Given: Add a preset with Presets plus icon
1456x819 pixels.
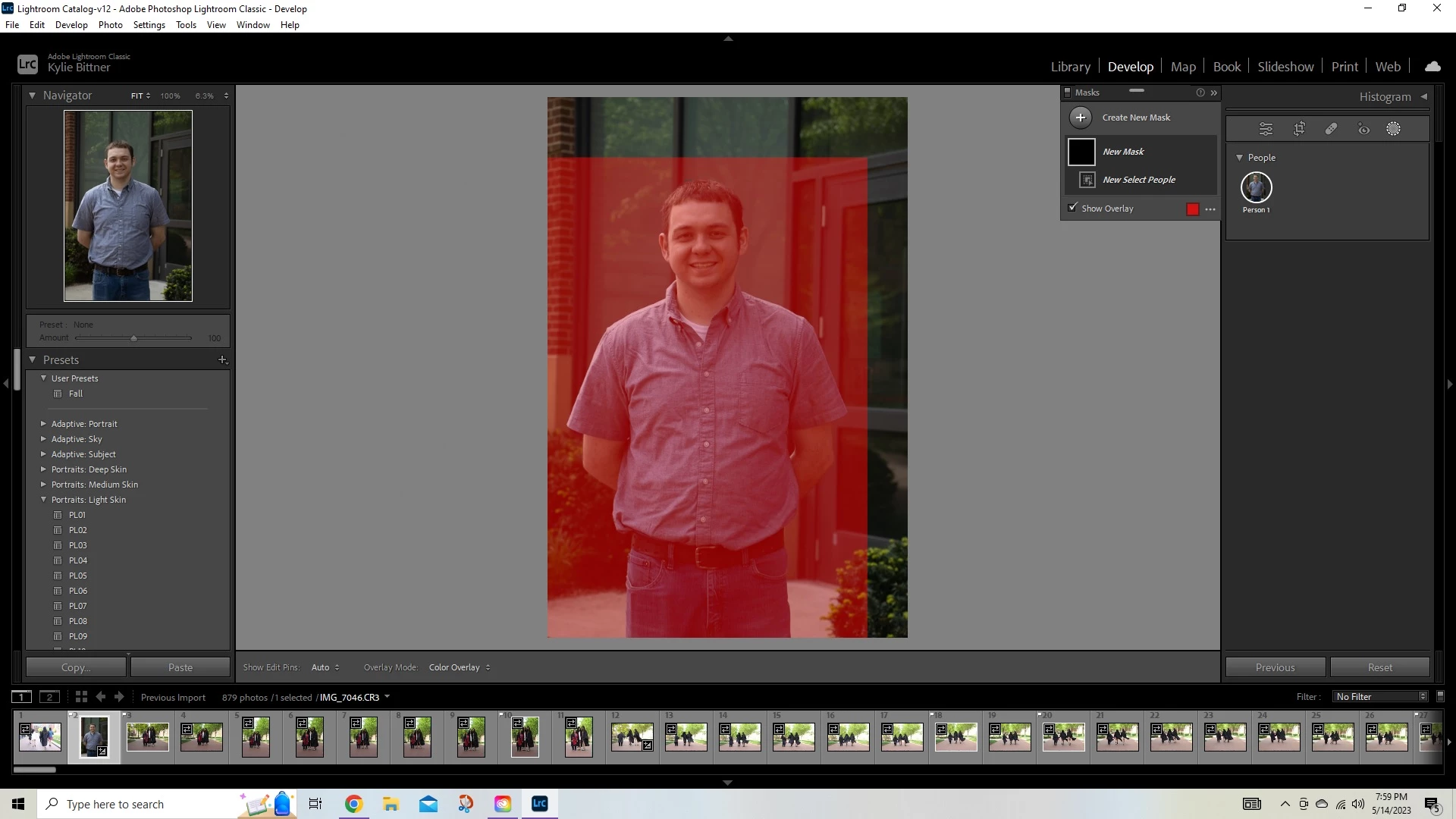Looking at the screenshot, I should click(x=222, y=359).
